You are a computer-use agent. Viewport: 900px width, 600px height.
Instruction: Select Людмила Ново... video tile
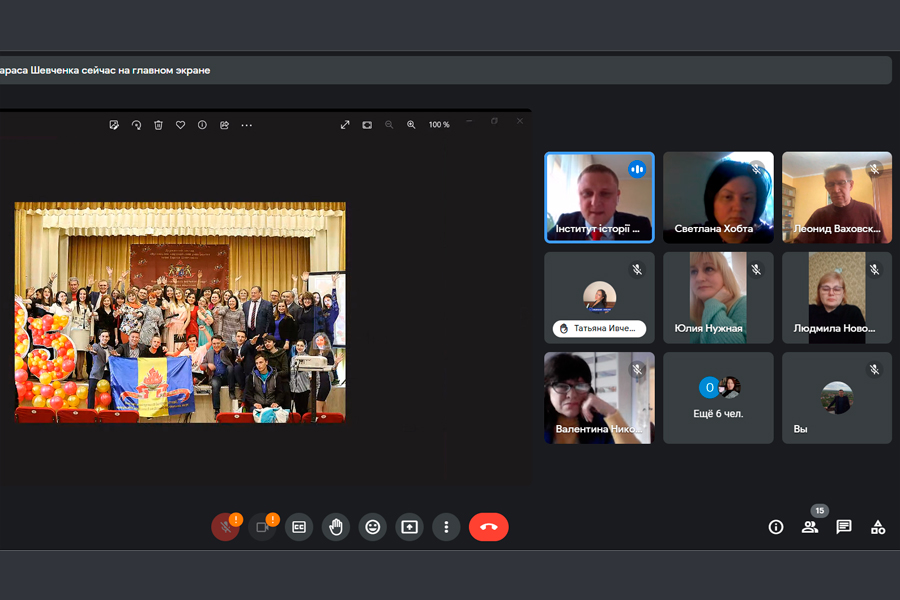pos(837,297)
